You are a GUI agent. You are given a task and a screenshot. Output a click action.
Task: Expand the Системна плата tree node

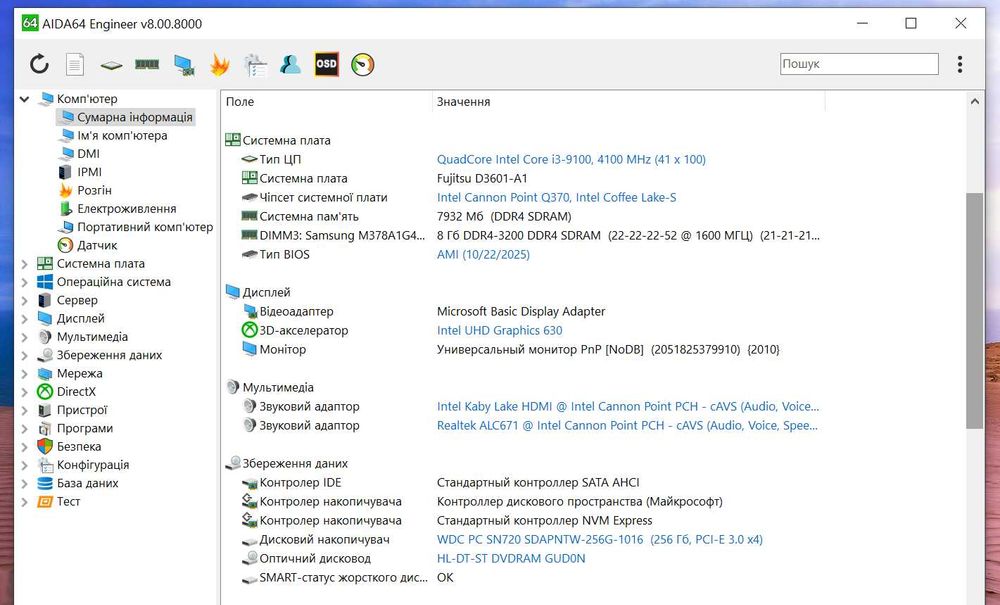tap(24, 264)
